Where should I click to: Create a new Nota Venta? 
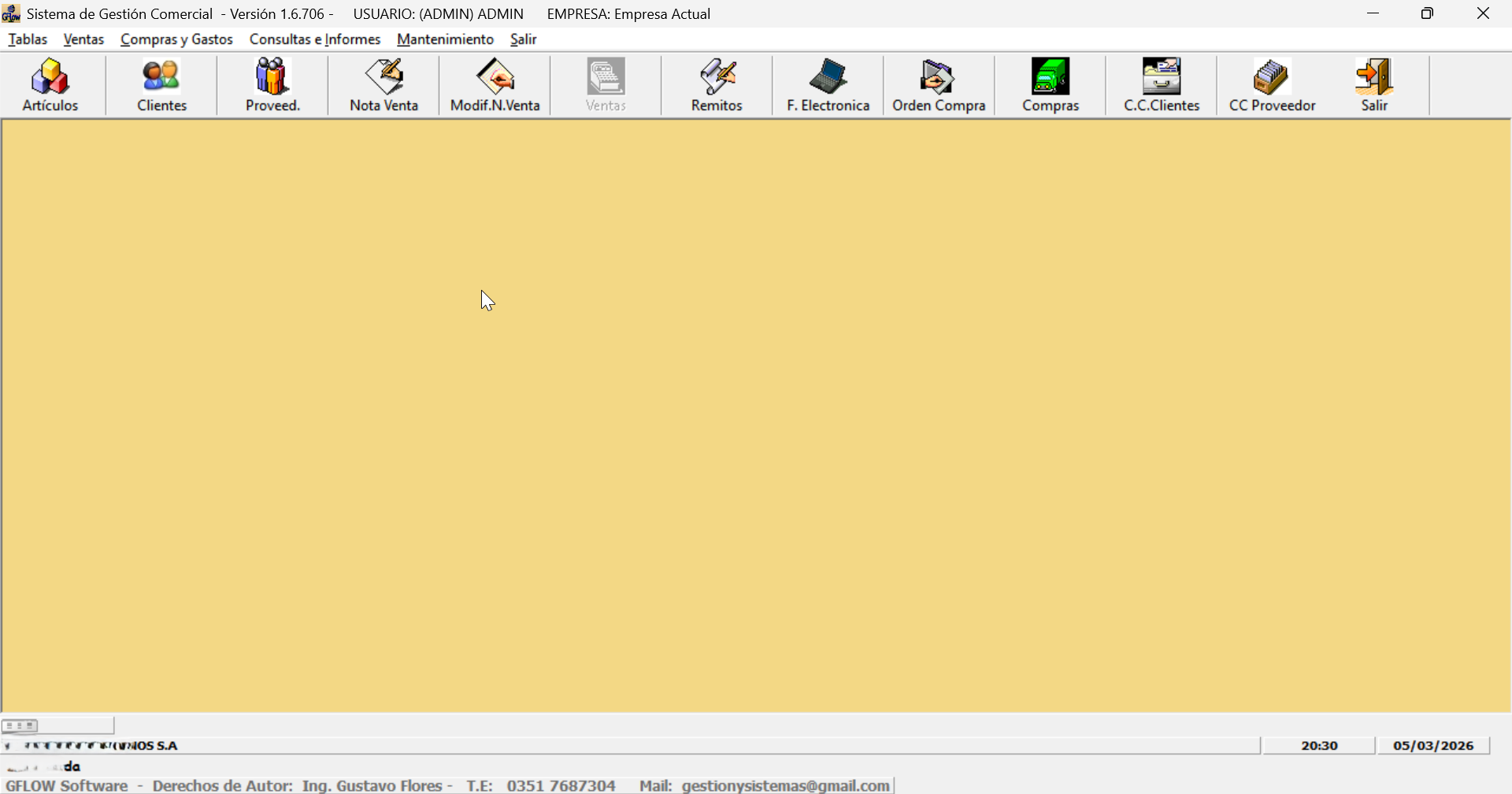click(384, 85)
